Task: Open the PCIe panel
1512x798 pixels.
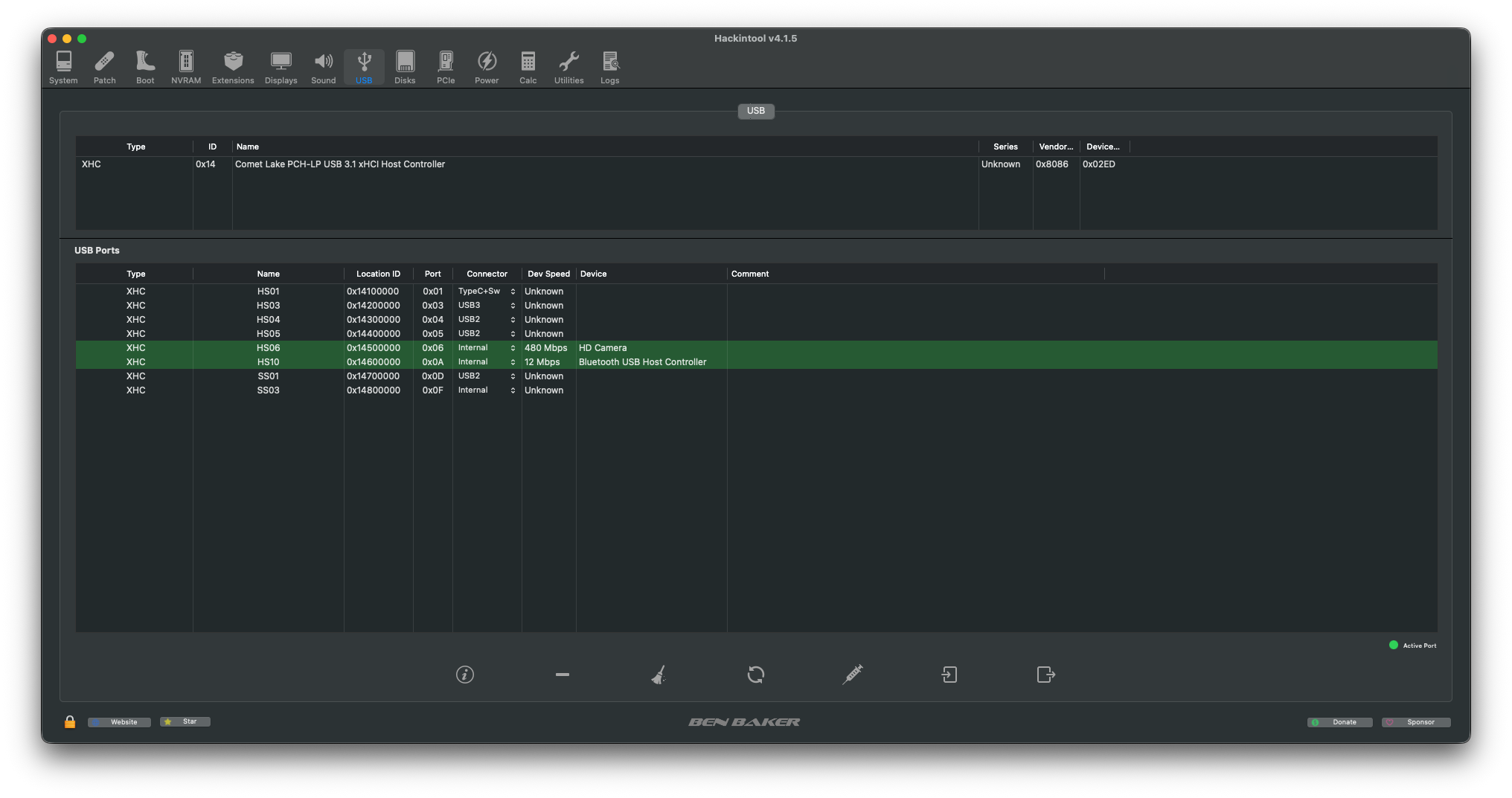Action: click(446, 67)
